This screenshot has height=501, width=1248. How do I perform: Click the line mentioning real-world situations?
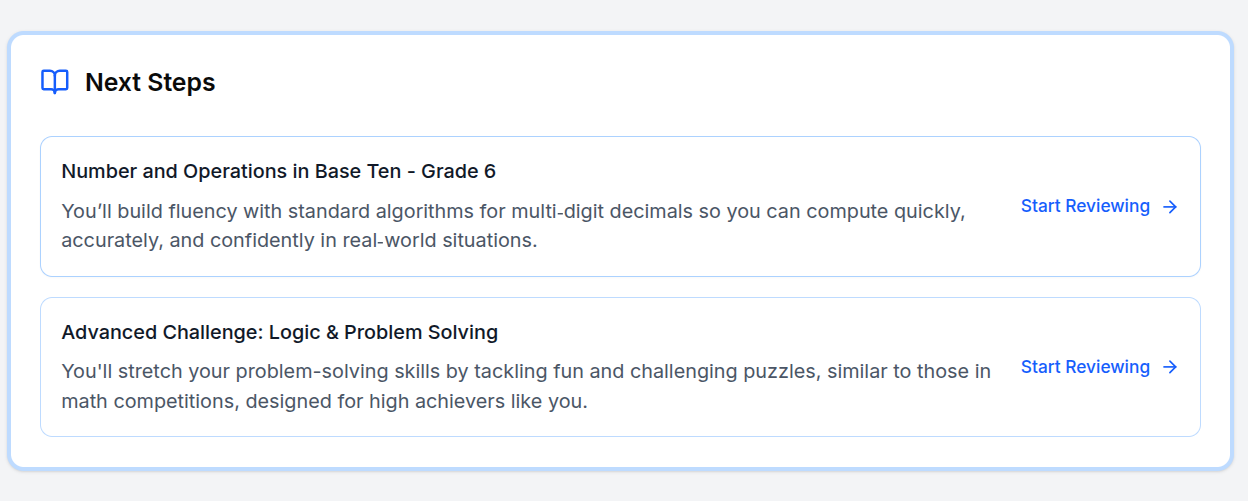coord(299,241)
